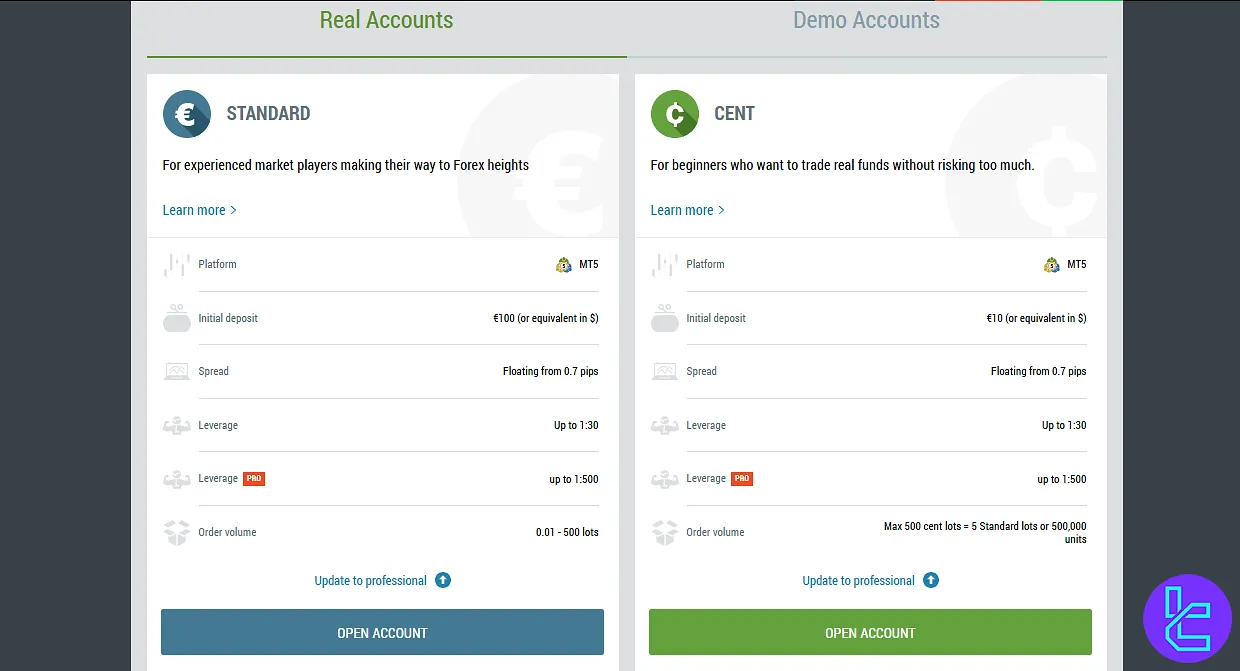1240x671 pixels.
Task: Click the purple logo in the bottom right corner
Action: coord(1188,618)
